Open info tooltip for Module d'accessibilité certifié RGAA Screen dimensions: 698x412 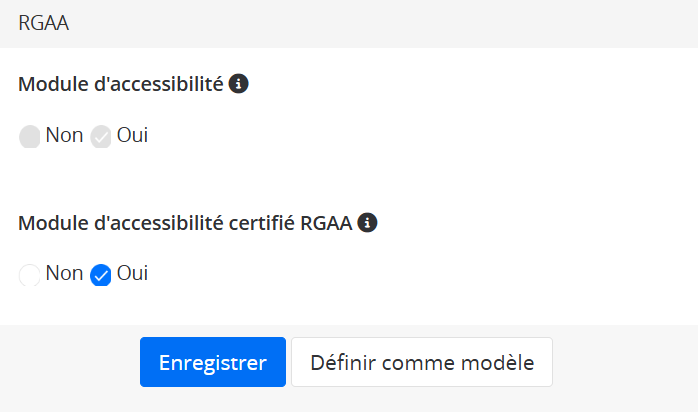367,223
